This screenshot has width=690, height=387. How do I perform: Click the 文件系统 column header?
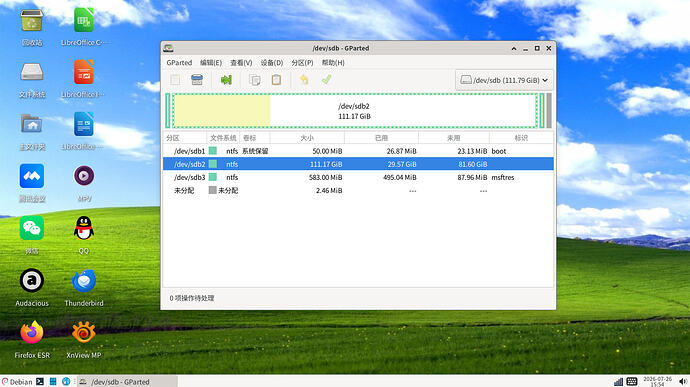point(223,138)
